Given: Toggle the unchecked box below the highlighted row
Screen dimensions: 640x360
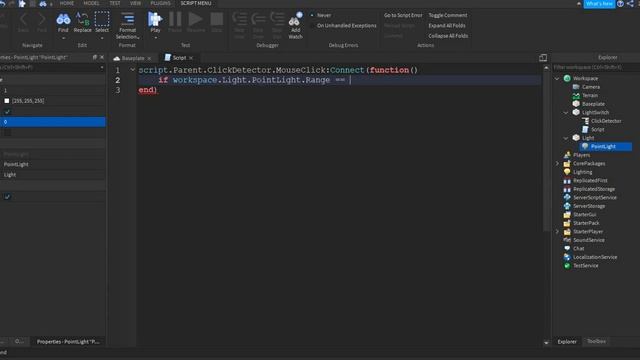Looking at the screenshot, I should 7,132.
